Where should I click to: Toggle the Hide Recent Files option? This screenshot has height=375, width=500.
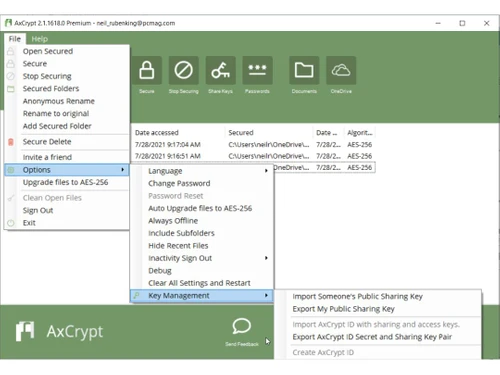tap(202, 246)
